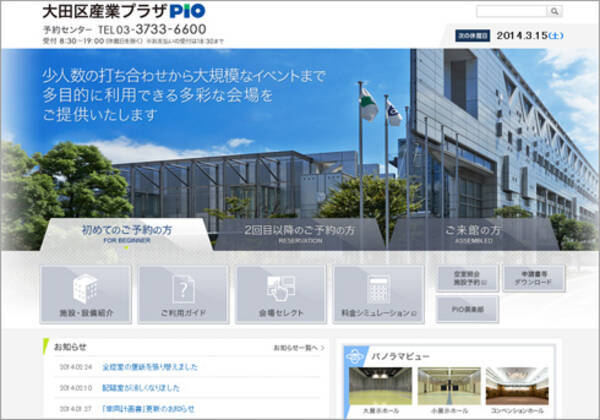Click the search magnifier button
The image size is (600, 420).
click(554, 11)
